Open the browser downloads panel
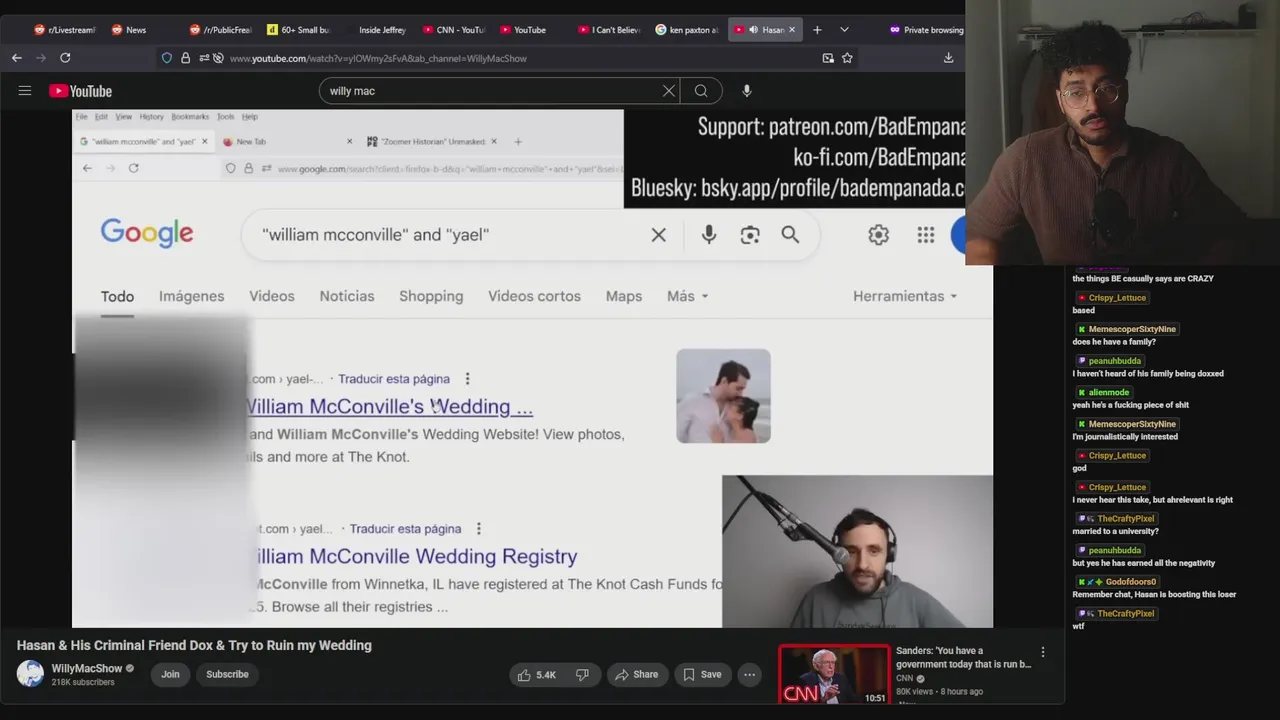Screen dimensions: 1280x720 (948, 58)
